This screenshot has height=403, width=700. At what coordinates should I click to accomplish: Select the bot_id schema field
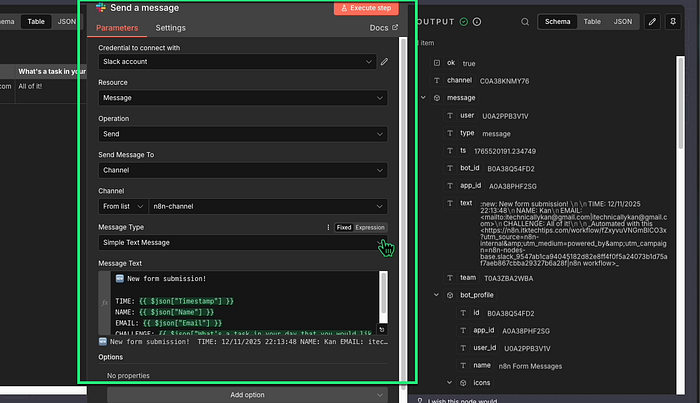pyautogui.click(x=470, y=168)
